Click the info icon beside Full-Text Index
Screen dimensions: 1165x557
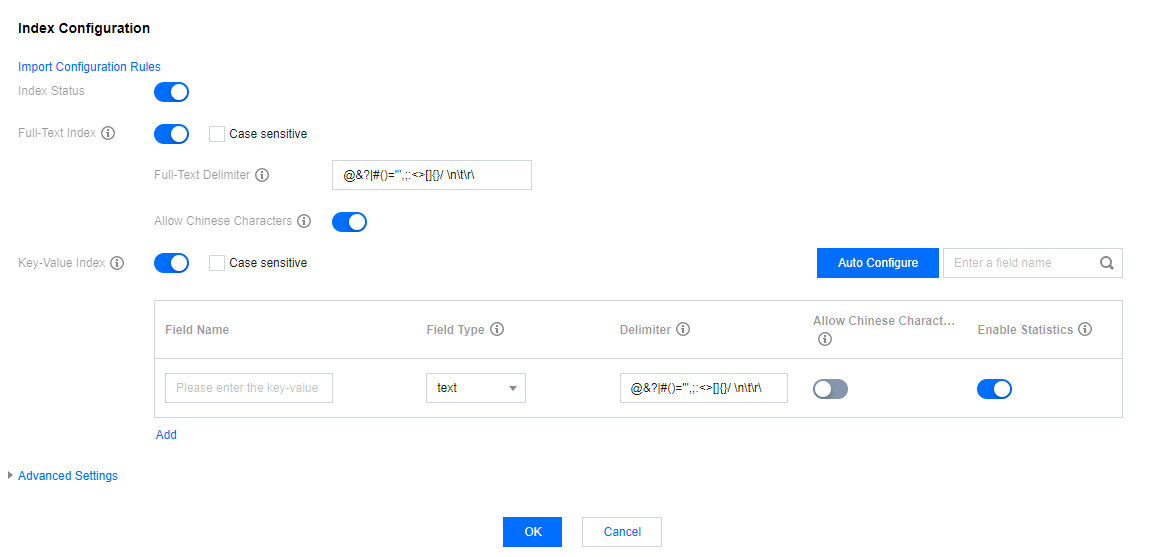pos(108,134)
